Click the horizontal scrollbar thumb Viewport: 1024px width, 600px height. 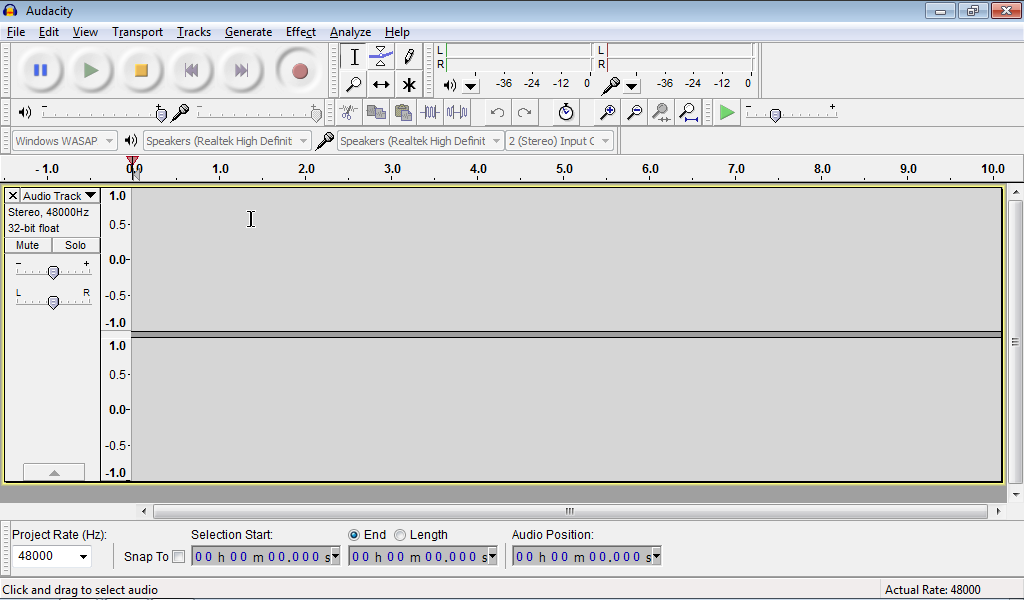[570, 511]
